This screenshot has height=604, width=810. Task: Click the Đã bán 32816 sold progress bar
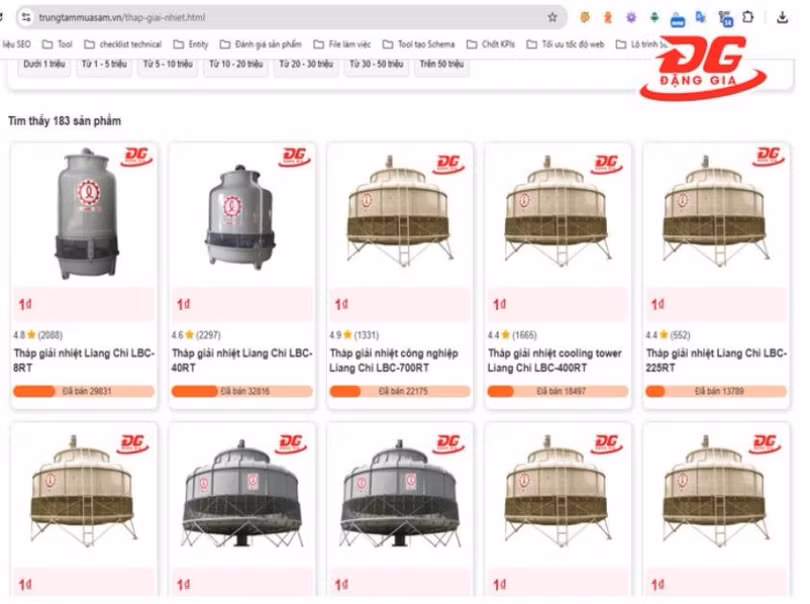(x=242, y=392)
